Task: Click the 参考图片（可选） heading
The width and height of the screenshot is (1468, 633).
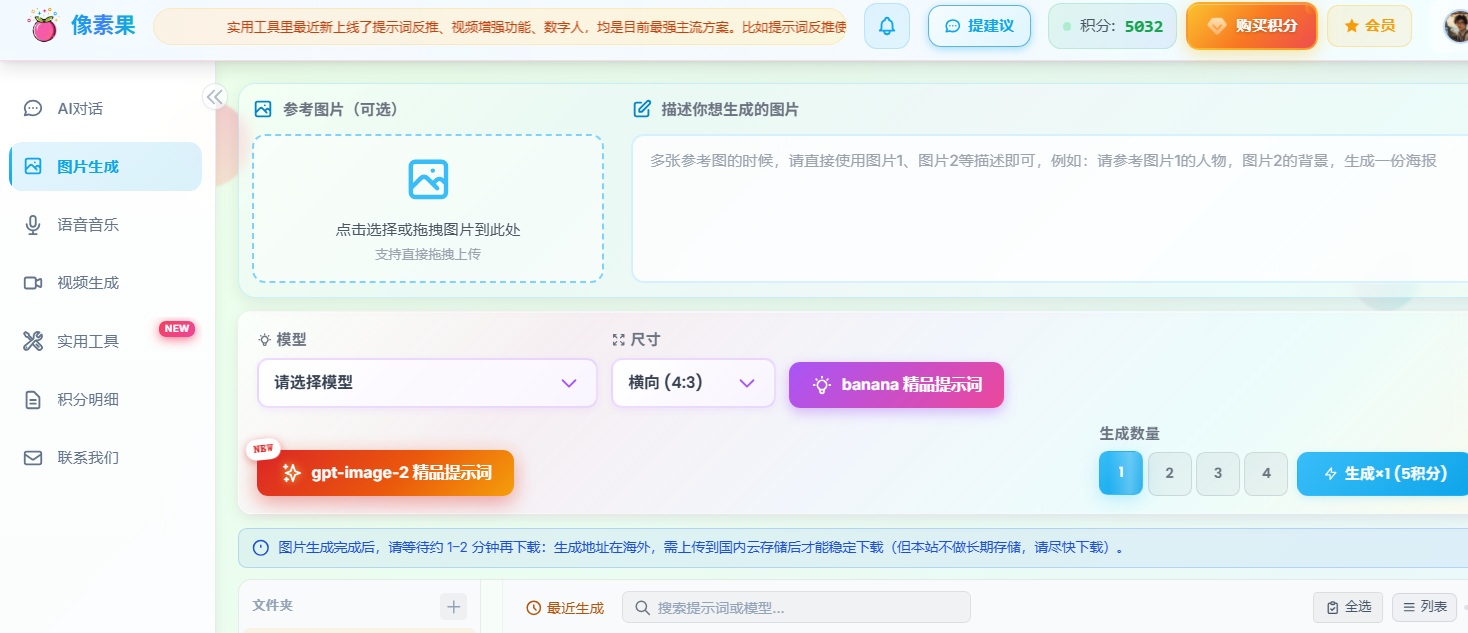Action: [340, 109]
